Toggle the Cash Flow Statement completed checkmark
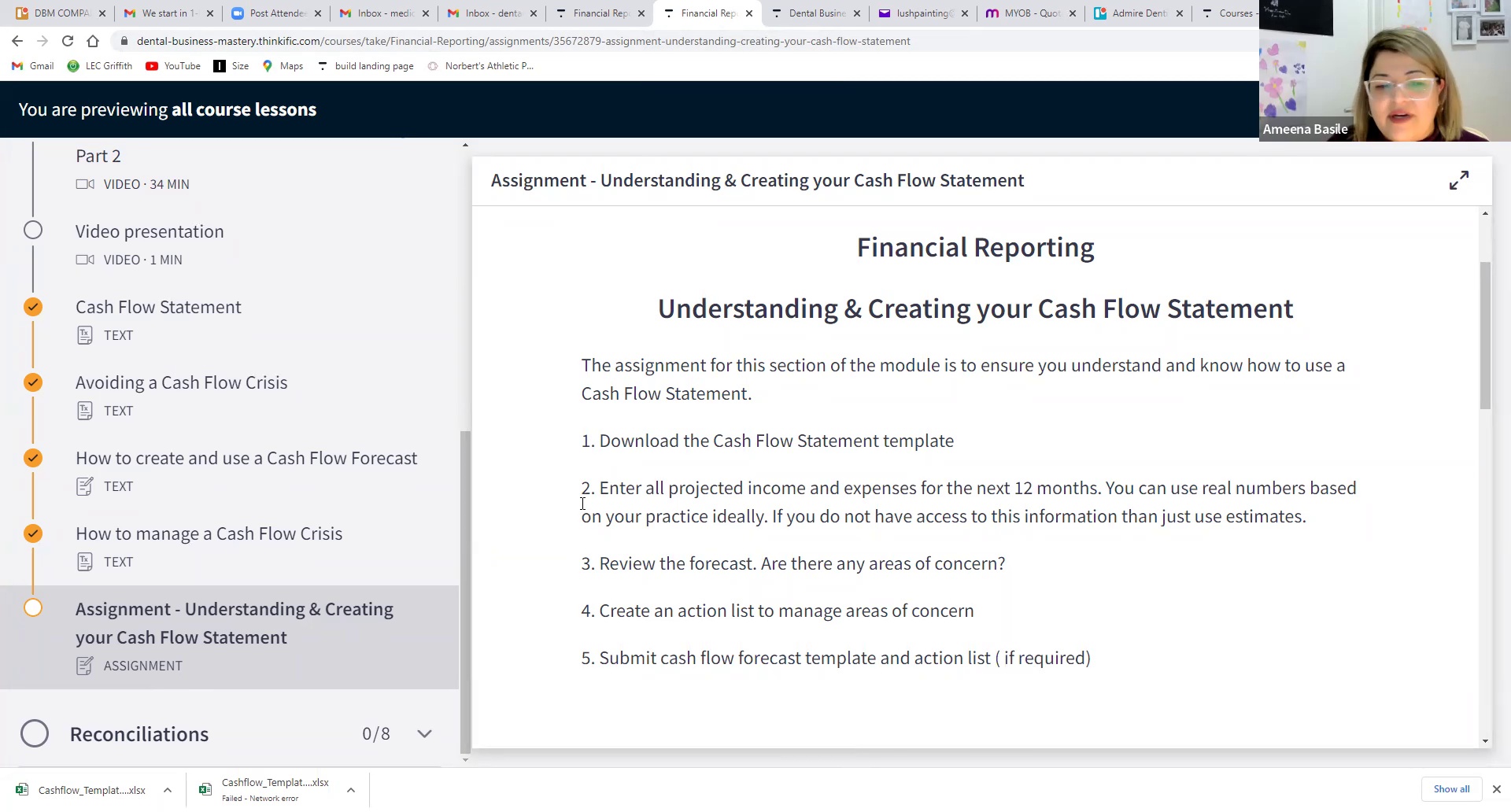Screen dimensions: 1511x812 point(33,307)
